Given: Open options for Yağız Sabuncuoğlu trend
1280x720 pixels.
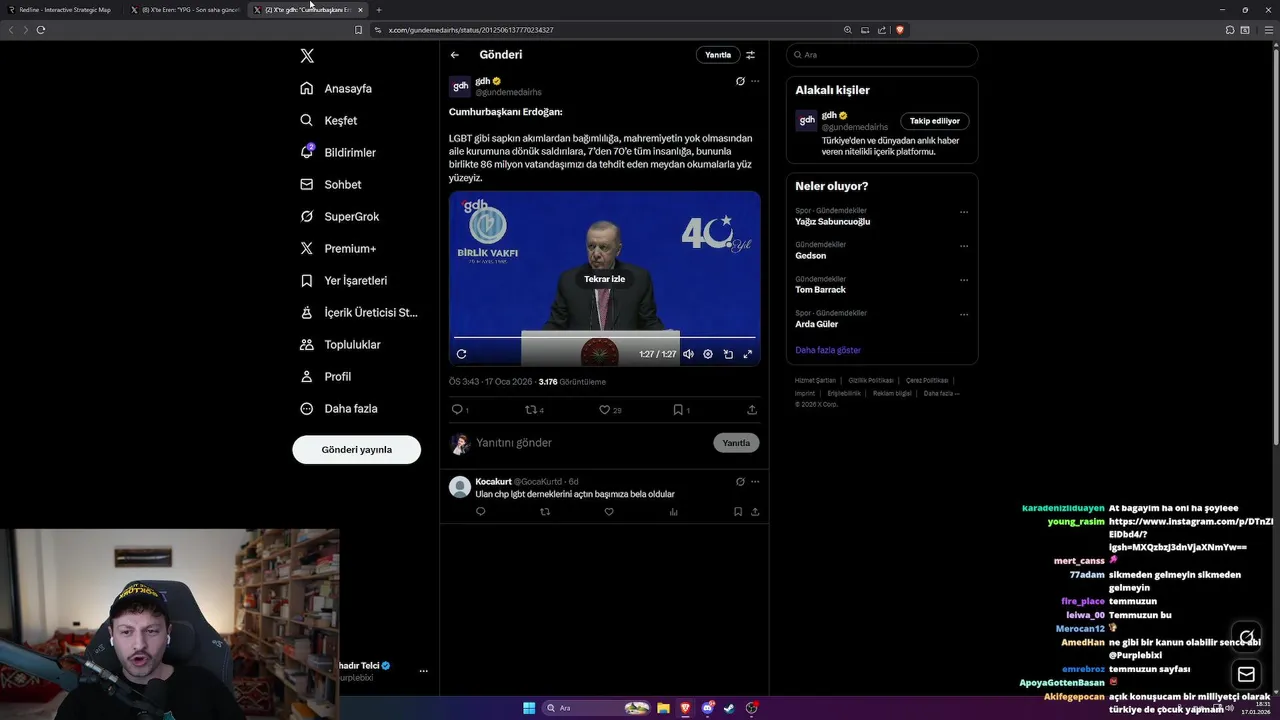Looking at the screenshot, I should 964,212.
